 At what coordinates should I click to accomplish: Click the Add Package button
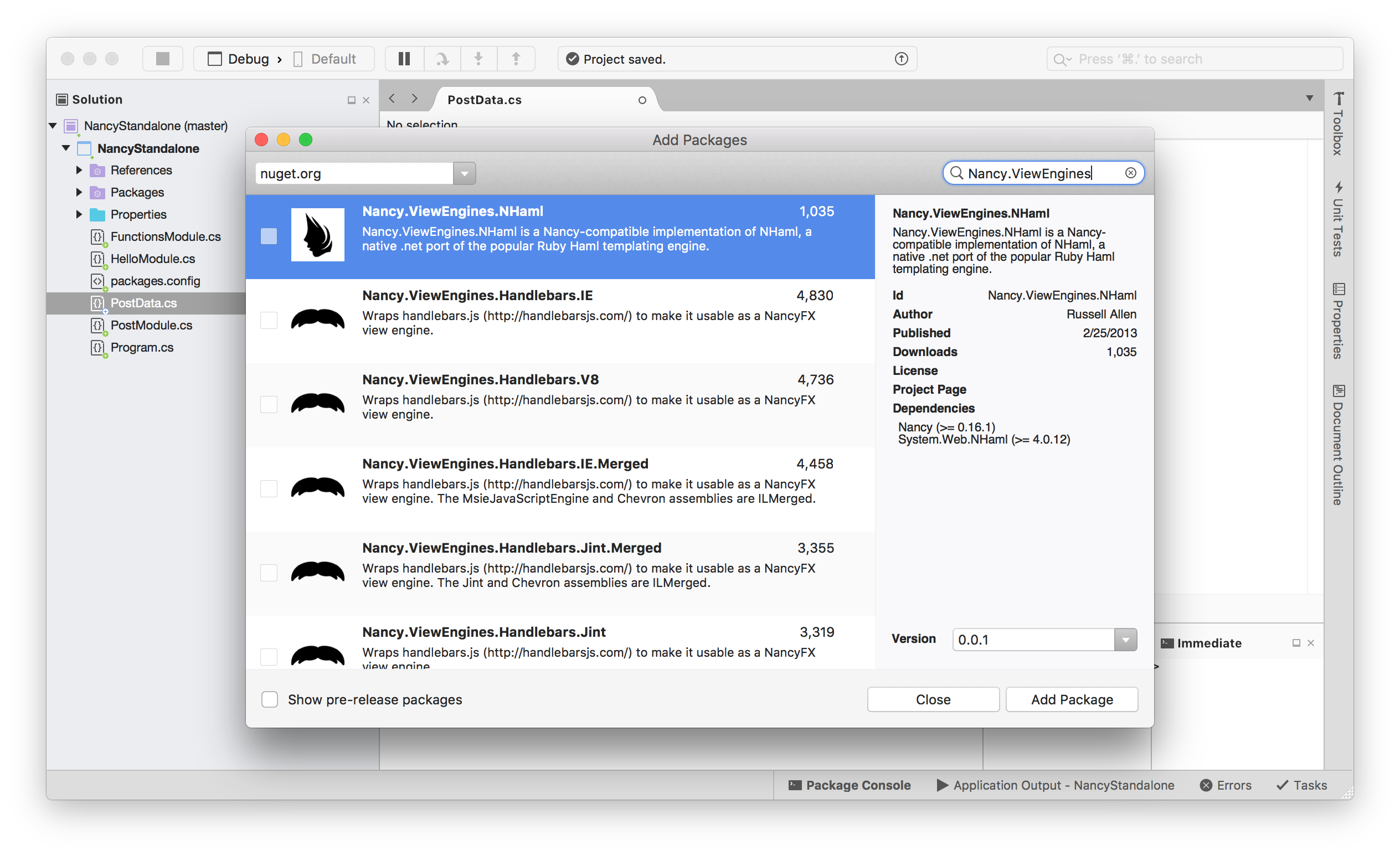pyautogui.click(x=1072, y=699)
